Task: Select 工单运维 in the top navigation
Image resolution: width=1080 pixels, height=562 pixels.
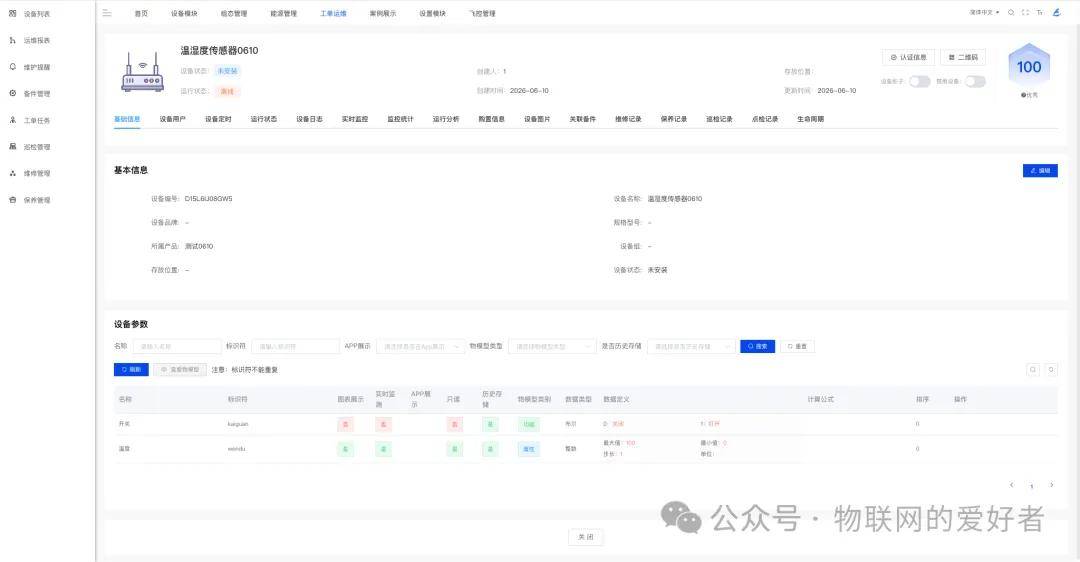Action: click(x=333, y=13)
